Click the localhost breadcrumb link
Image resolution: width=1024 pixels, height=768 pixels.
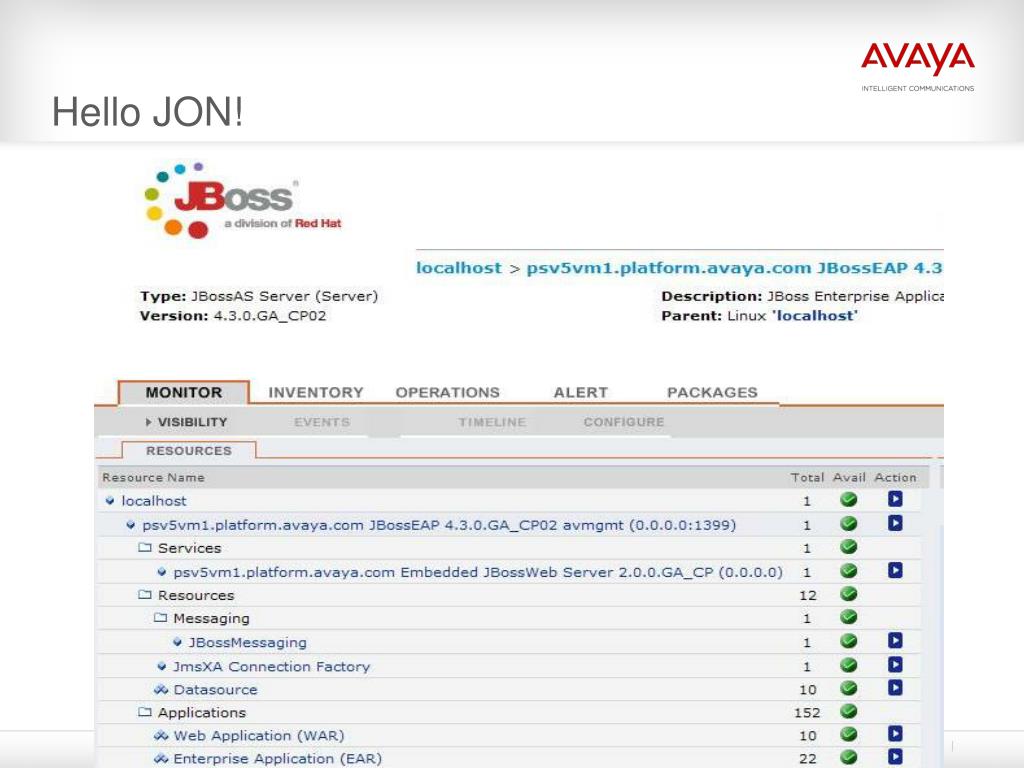coord(458,268)
